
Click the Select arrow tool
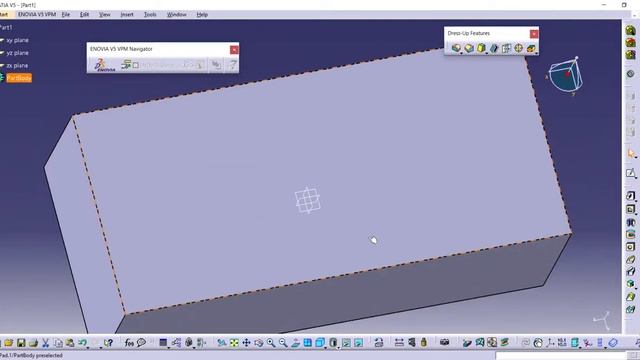[x=631, y=154]
